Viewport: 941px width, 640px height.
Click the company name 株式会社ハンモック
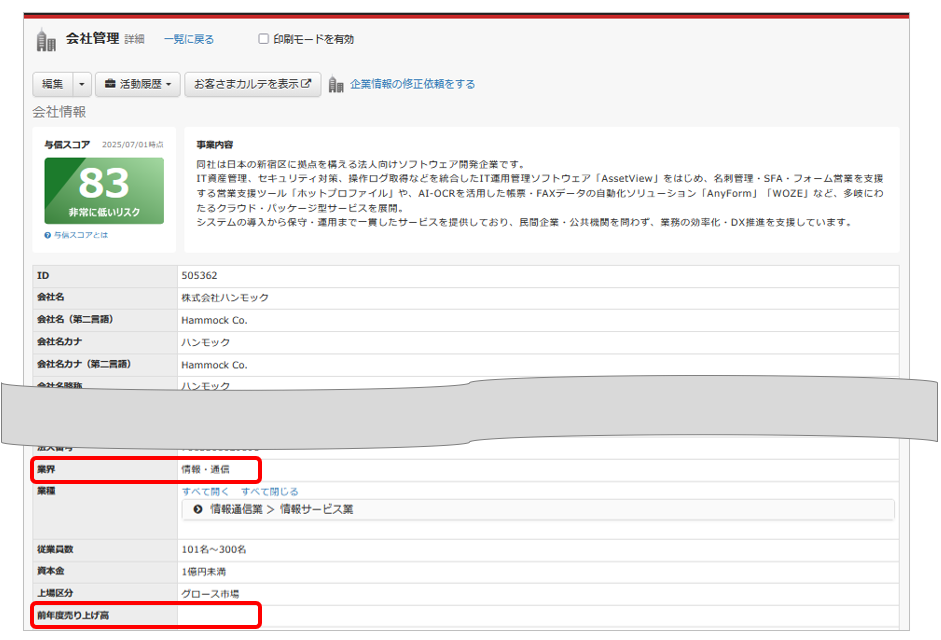225,297
